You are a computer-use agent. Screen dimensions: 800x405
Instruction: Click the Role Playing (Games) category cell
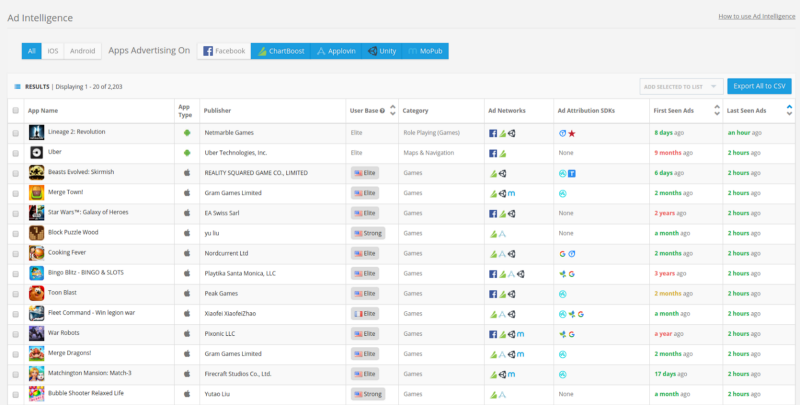point(432,133)
